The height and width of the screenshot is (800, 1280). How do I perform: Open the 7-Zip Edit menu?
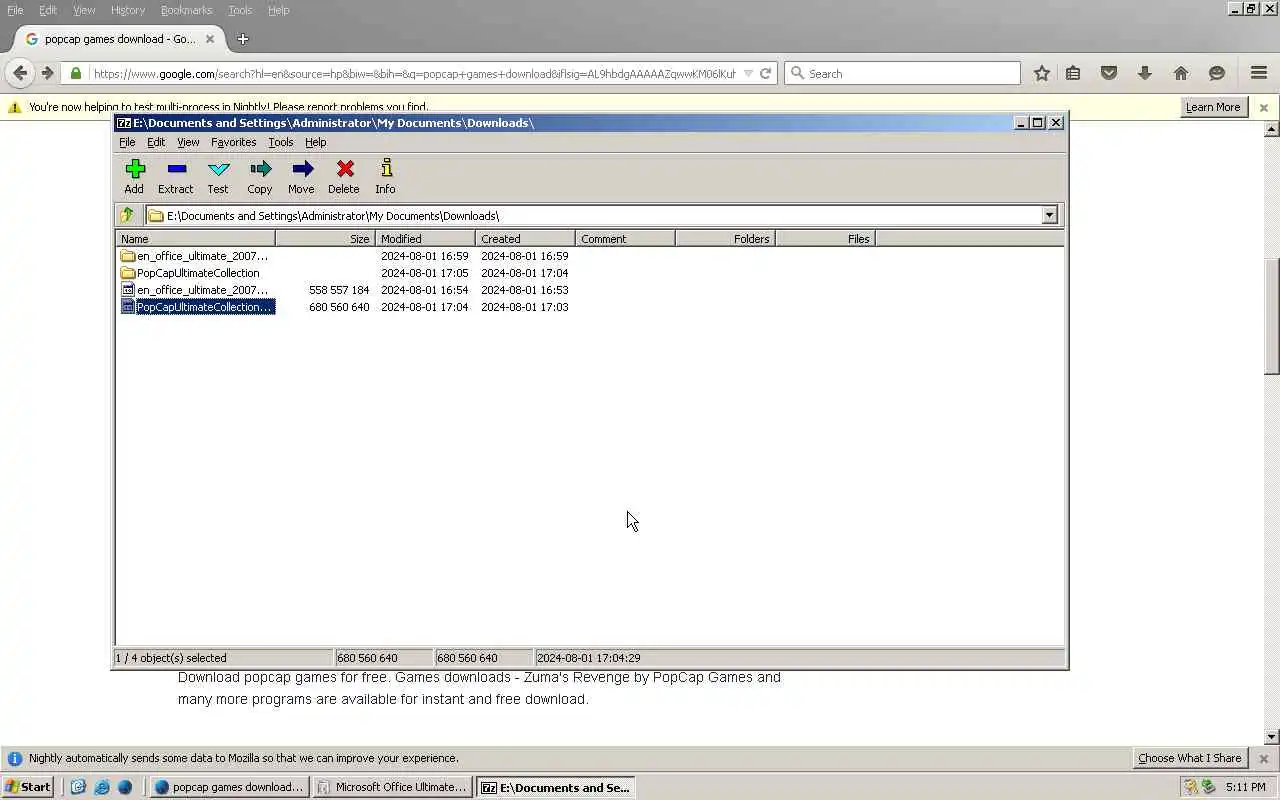pyautogui.click(x=156, y=142)
